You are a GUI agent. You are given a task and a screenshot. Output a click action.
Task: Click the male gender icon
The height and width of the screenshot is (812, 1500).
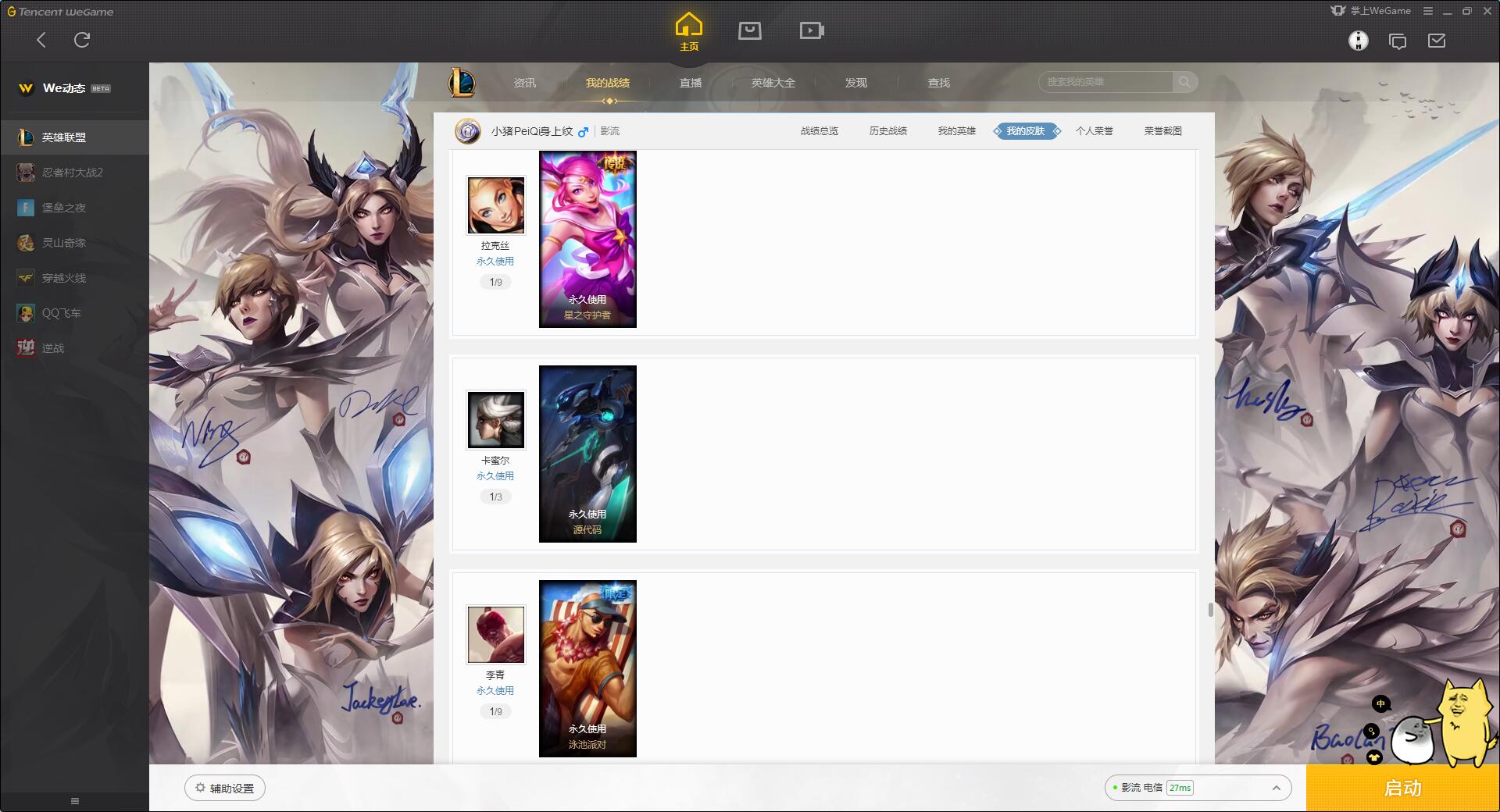pyautogui.click(x=583, y=132)
